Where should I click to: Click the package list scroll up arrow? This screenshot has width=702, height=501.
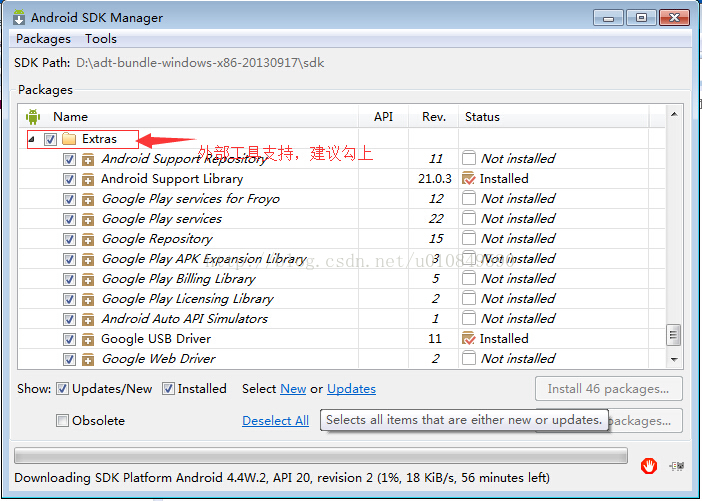674,115
